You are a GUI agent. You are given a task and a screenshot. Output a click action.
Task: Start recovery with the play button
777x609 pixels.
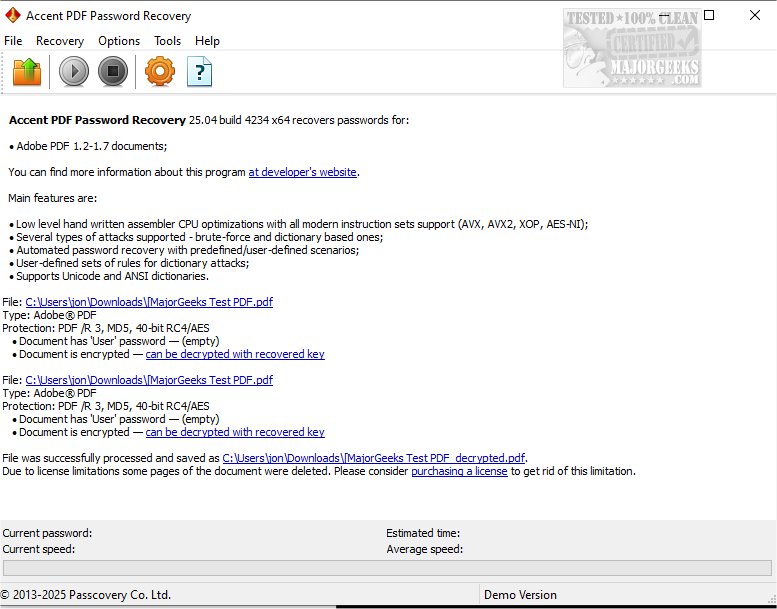(x=74, y=72)
